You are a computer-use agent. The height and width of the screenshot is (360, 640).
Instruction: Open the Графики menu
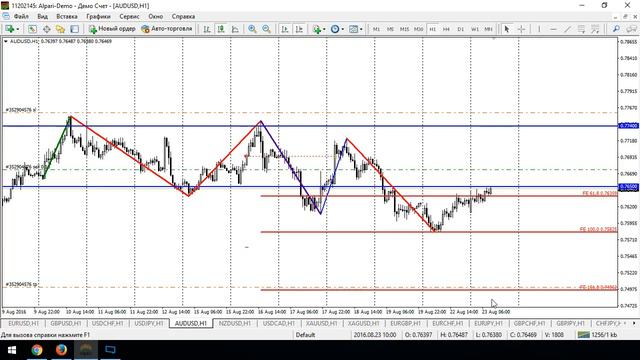[x=98, y=17]
